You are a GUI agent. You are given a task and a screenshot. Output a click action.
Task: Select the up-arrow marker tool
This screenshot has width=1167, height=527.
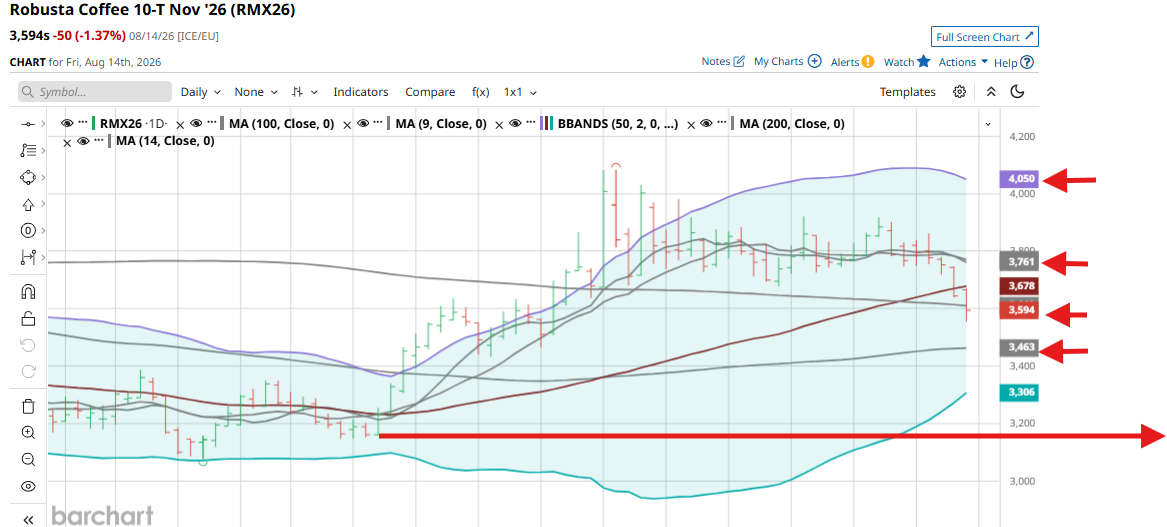click(x=28, y=204)
